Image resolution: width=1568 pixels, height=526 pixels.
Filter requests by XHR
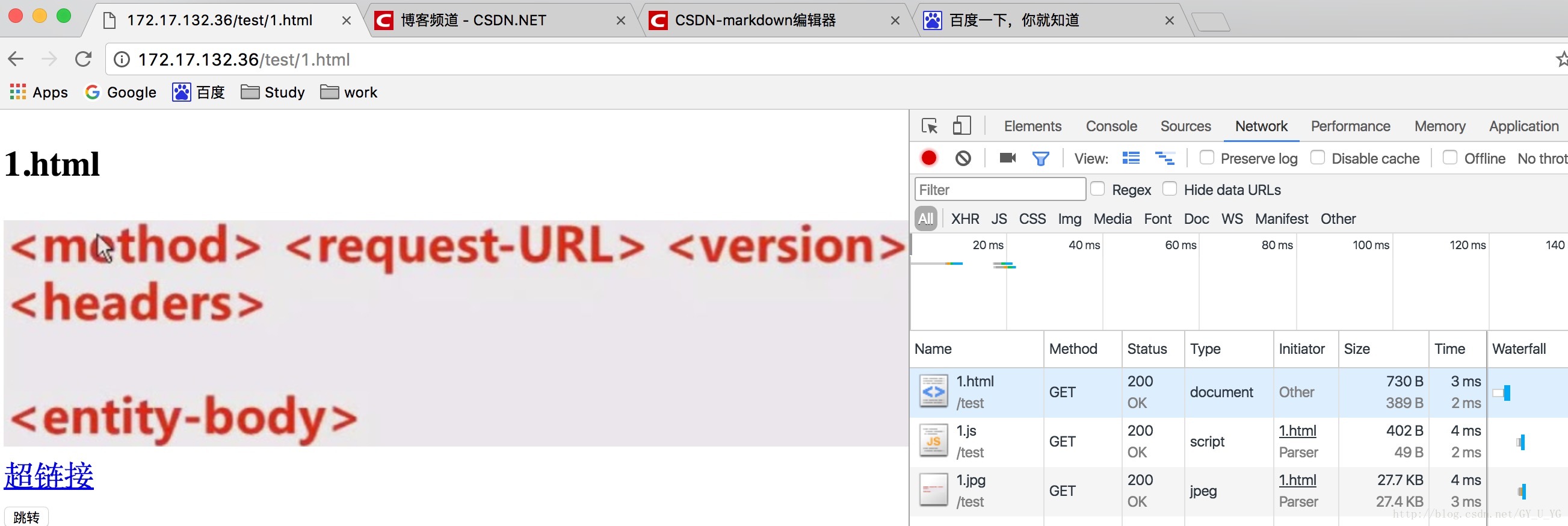[965, 218]
